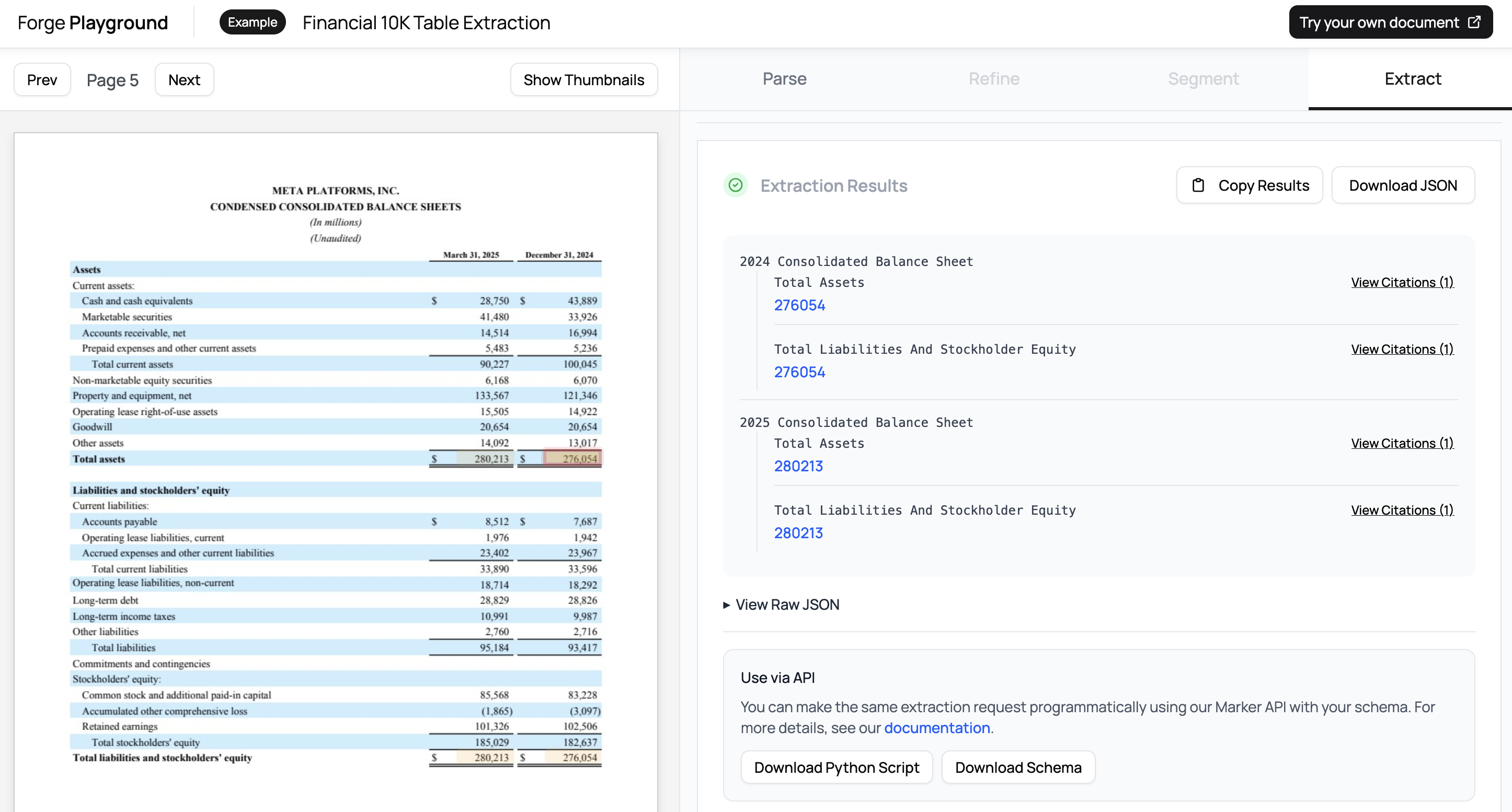
Task: Click the Extract tab
Action: tap(1412, 78)
